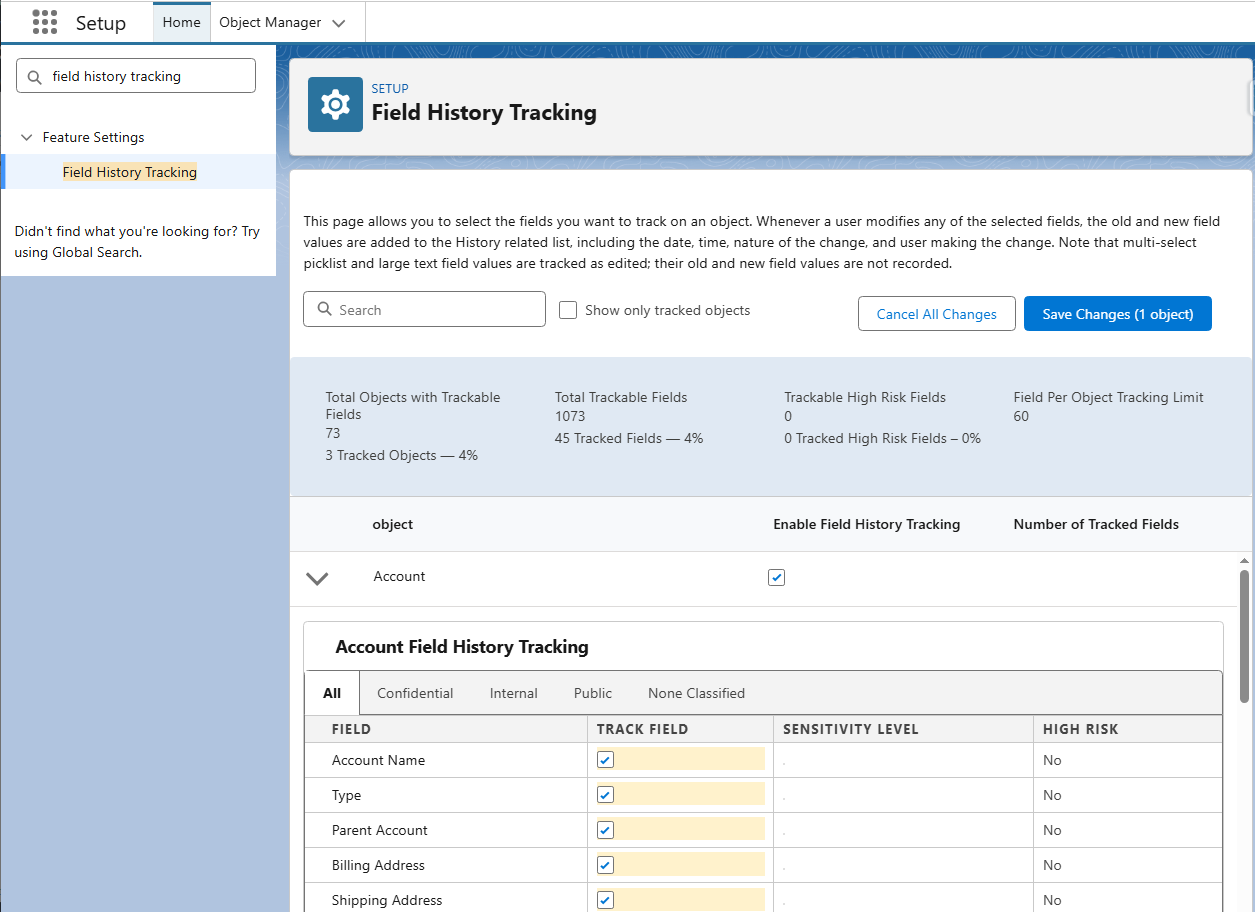Viewport: 1255px width, 912px height.
Task: Click the object list vertical scrollbar
Action: coord(1245,636)
